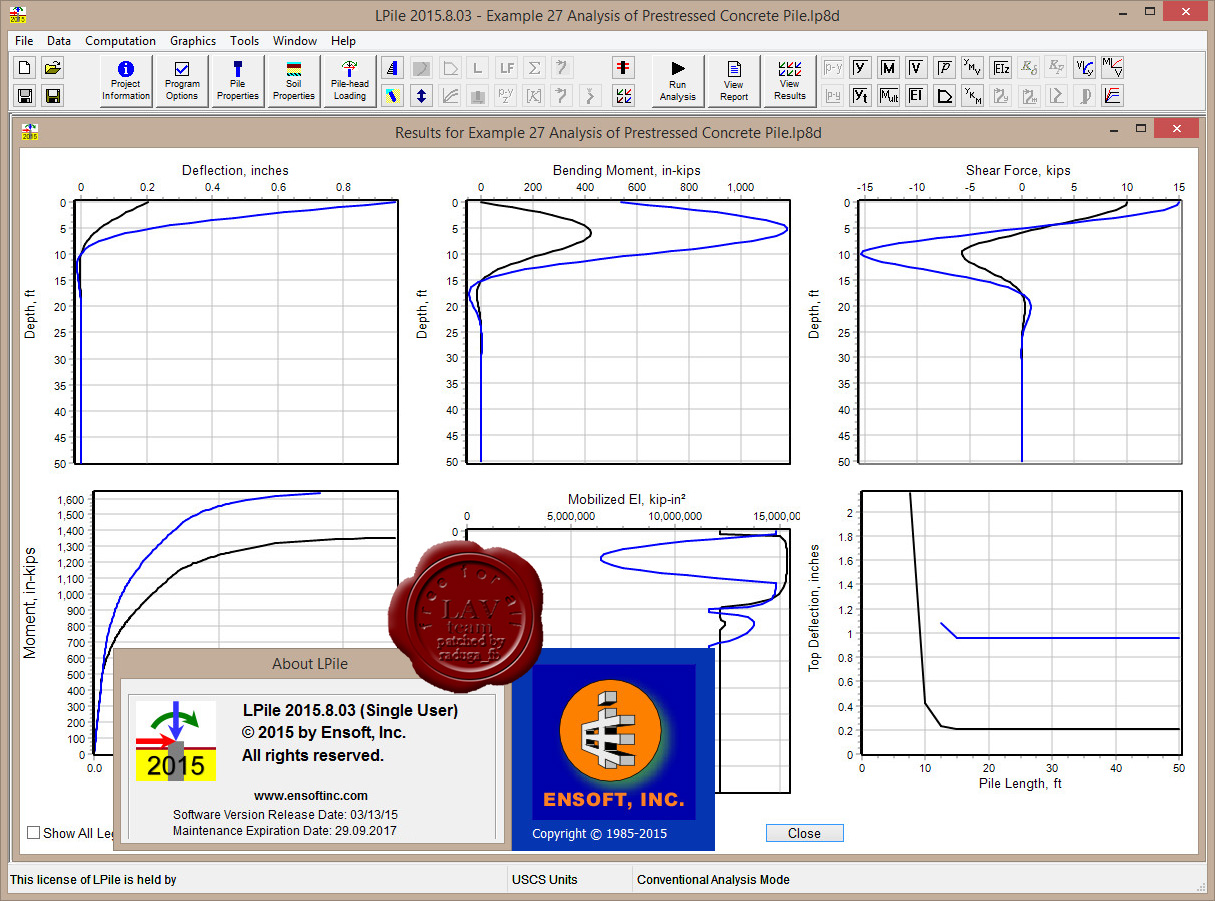
Task: Open the Window menu
Action: point(295,41)
